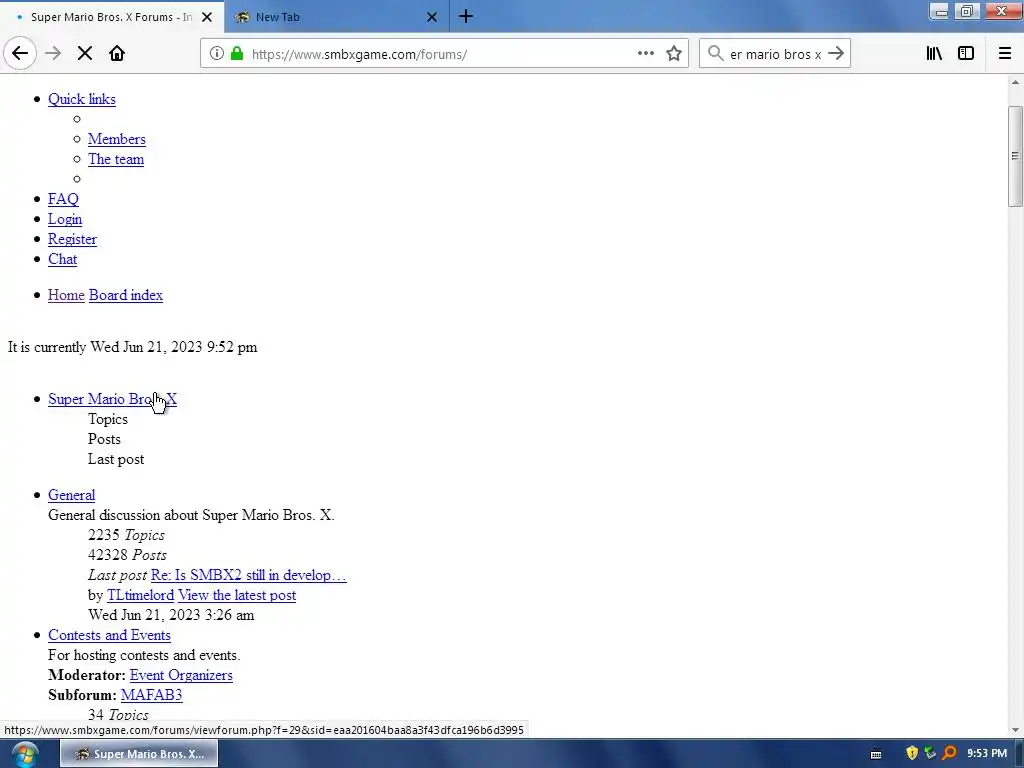Click View the latest post link

pos(237,596)
